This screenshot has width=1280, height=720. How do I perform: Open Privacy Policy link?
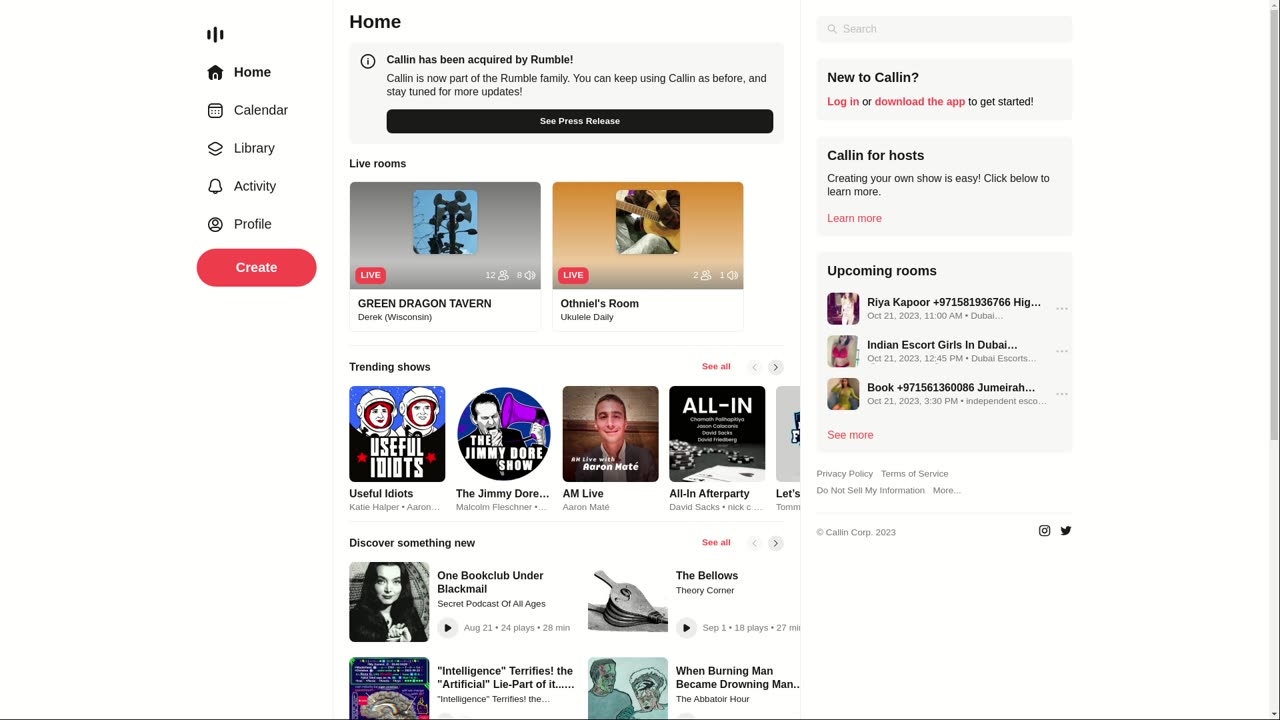point(845,474)
